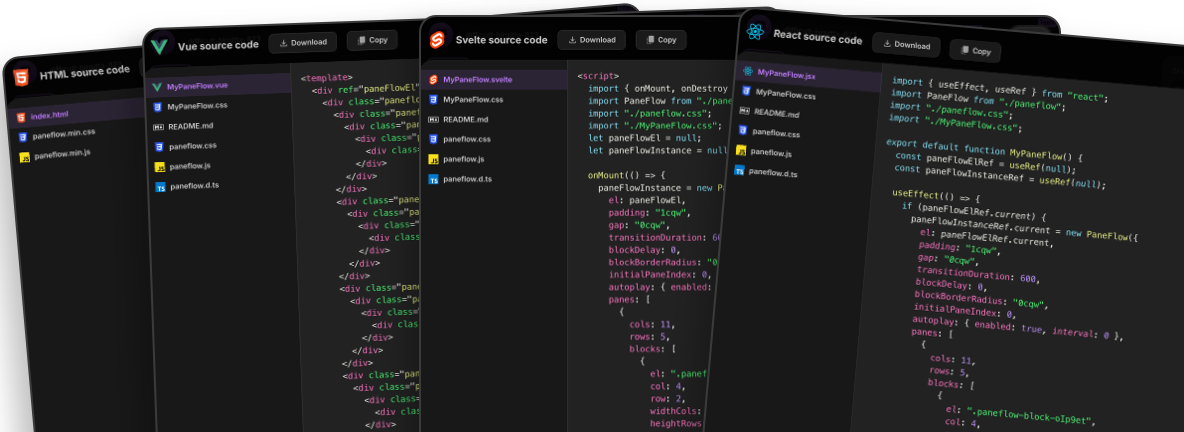Click the Vue logo in Vue panel header
Image resolution: width=1184 pixels, height=432 pixels.
pyautogui.click(x=159, y=45)
